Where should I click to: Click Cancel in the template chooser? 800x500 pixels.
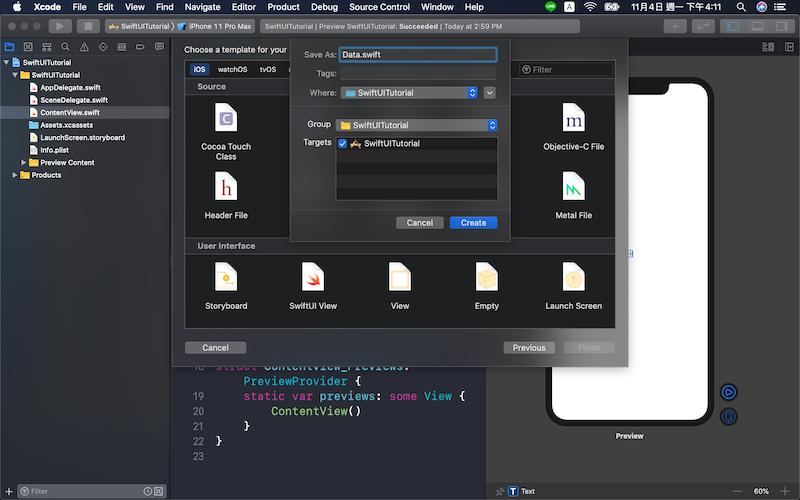point(215,348)
